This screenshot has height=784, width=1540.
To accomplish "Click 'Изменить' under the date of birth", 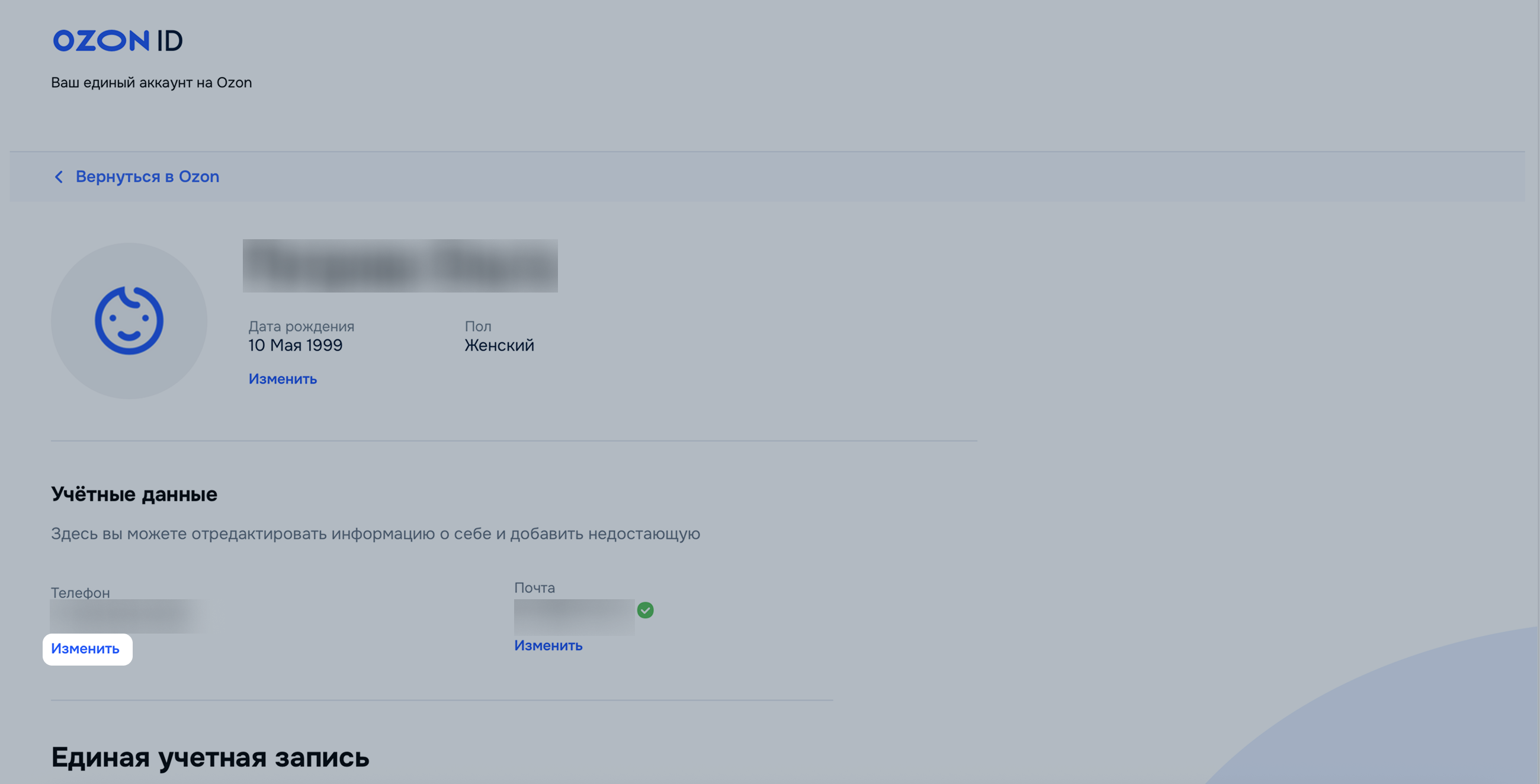I will point(282,379).
